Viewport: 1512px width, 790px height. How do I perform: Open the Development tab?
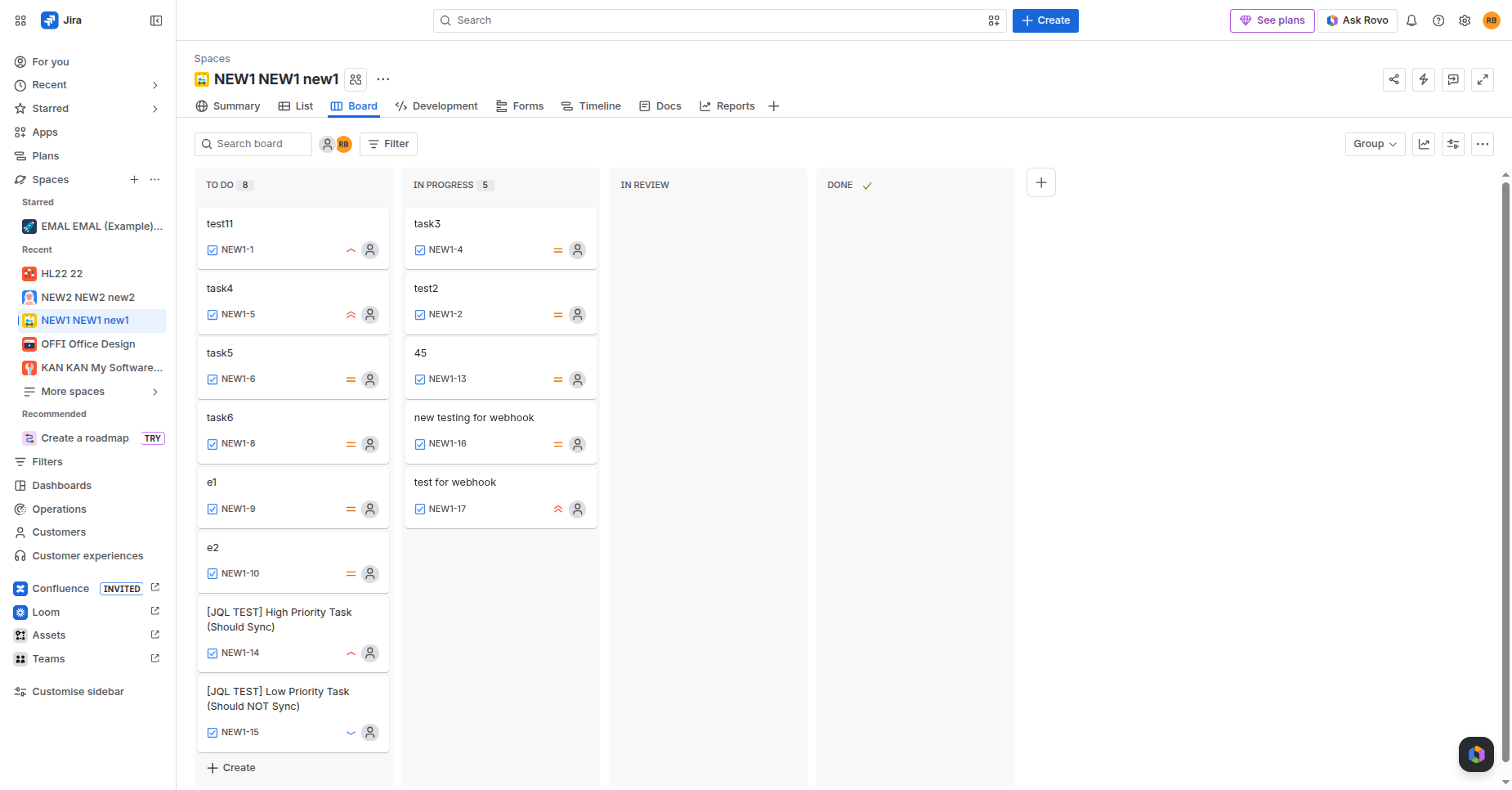click(x=436, y=106)
